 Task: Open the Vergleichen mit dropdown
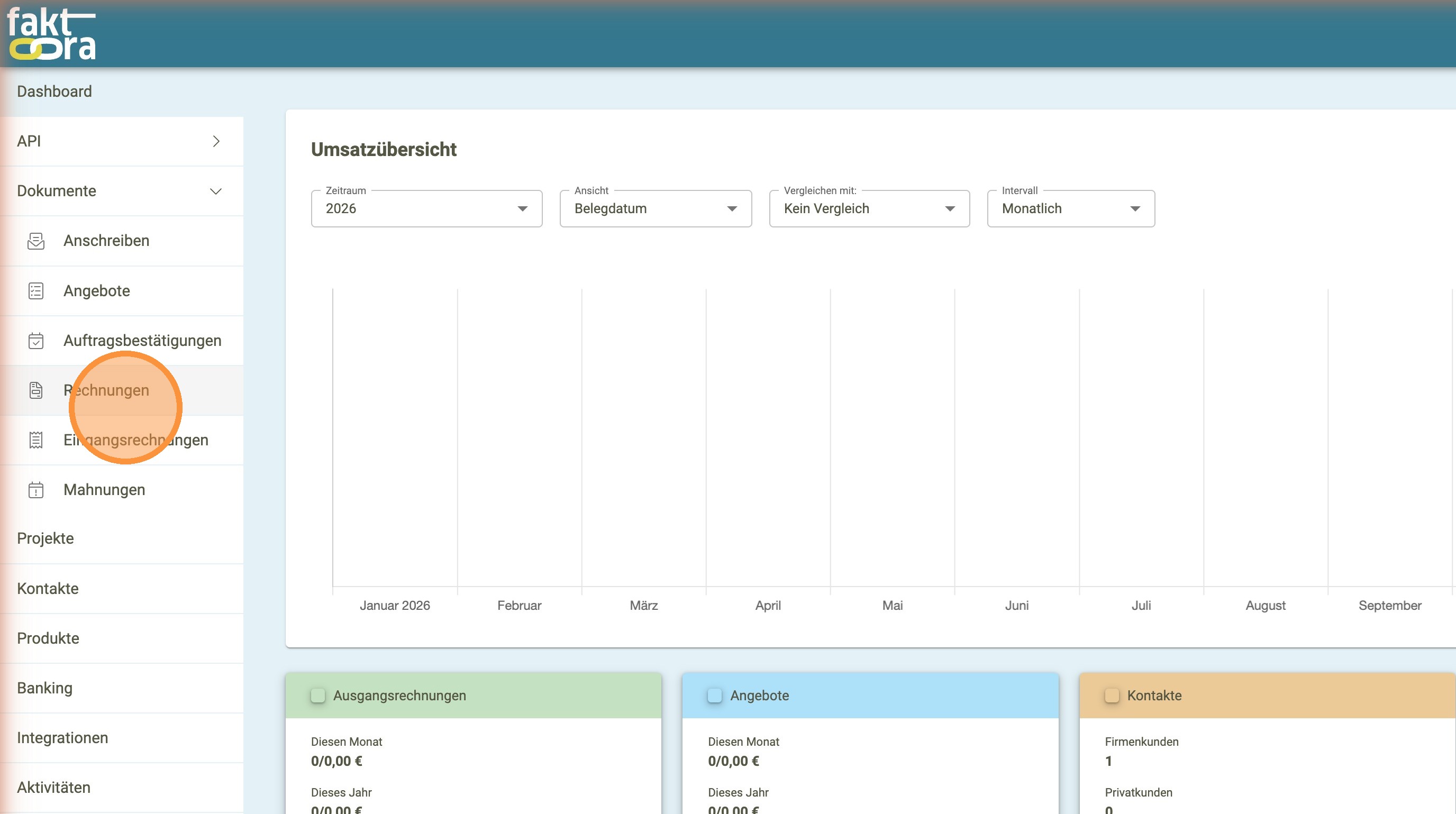coord(869,209)
